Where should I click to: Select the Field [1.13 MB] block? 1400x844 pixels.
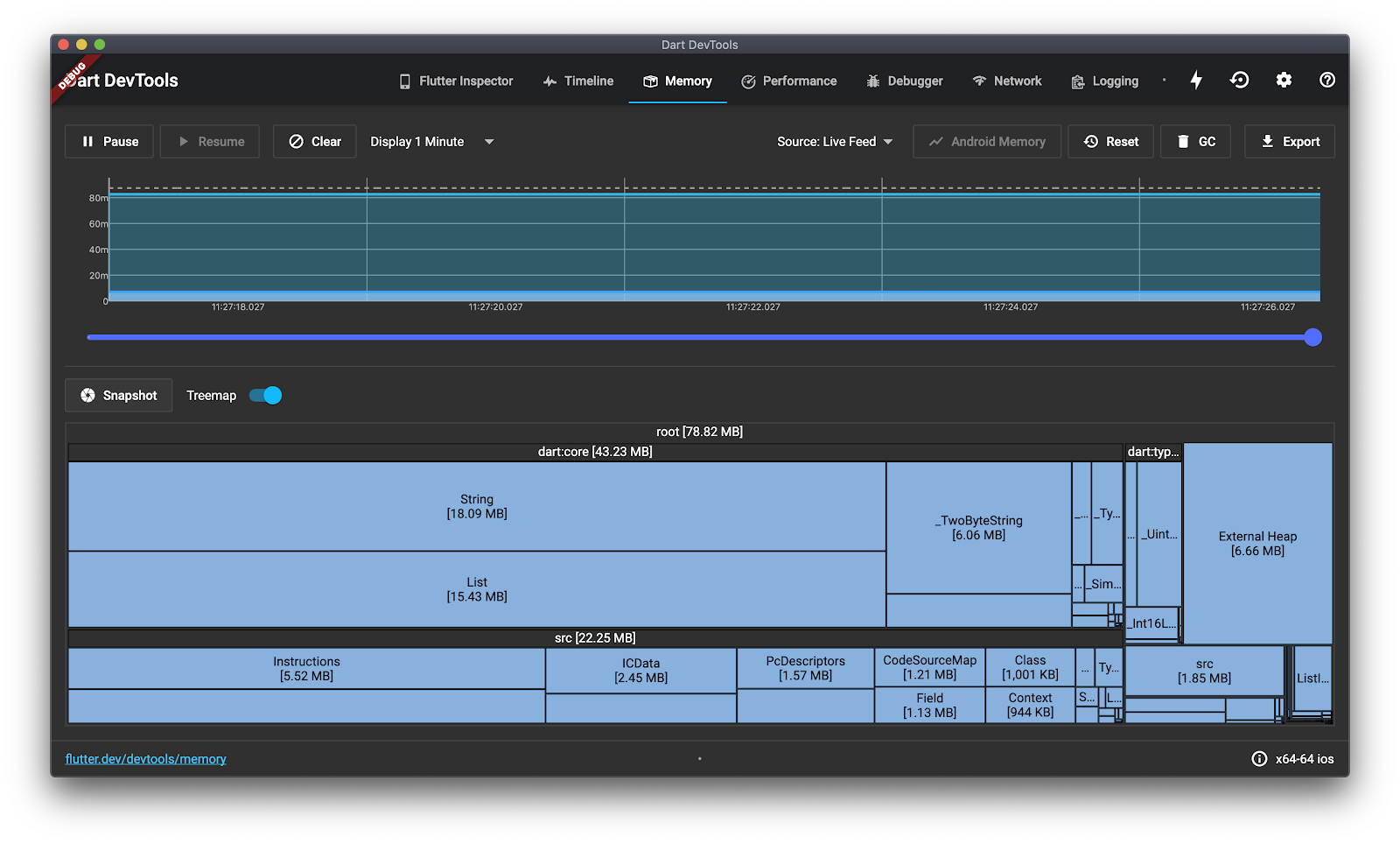click(930, 705)
